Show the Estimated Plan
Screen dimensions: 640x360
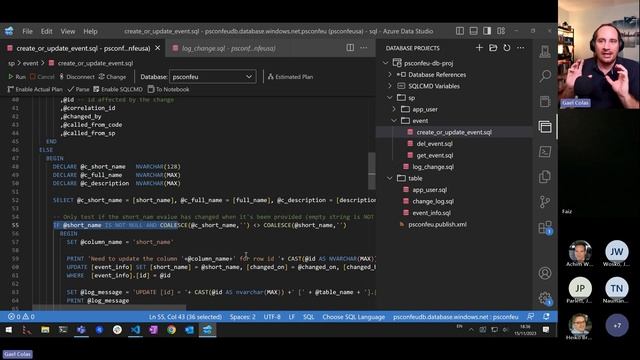click(290, 77)
